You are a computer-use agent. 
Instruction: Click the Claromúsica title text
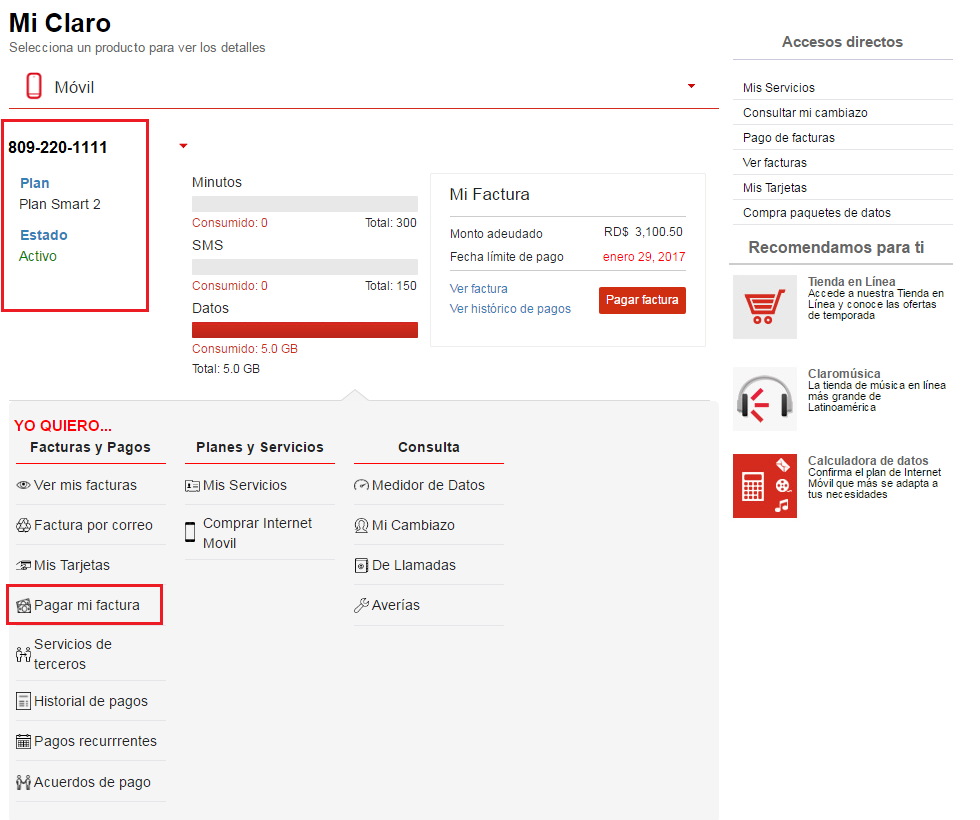(844, 373)
